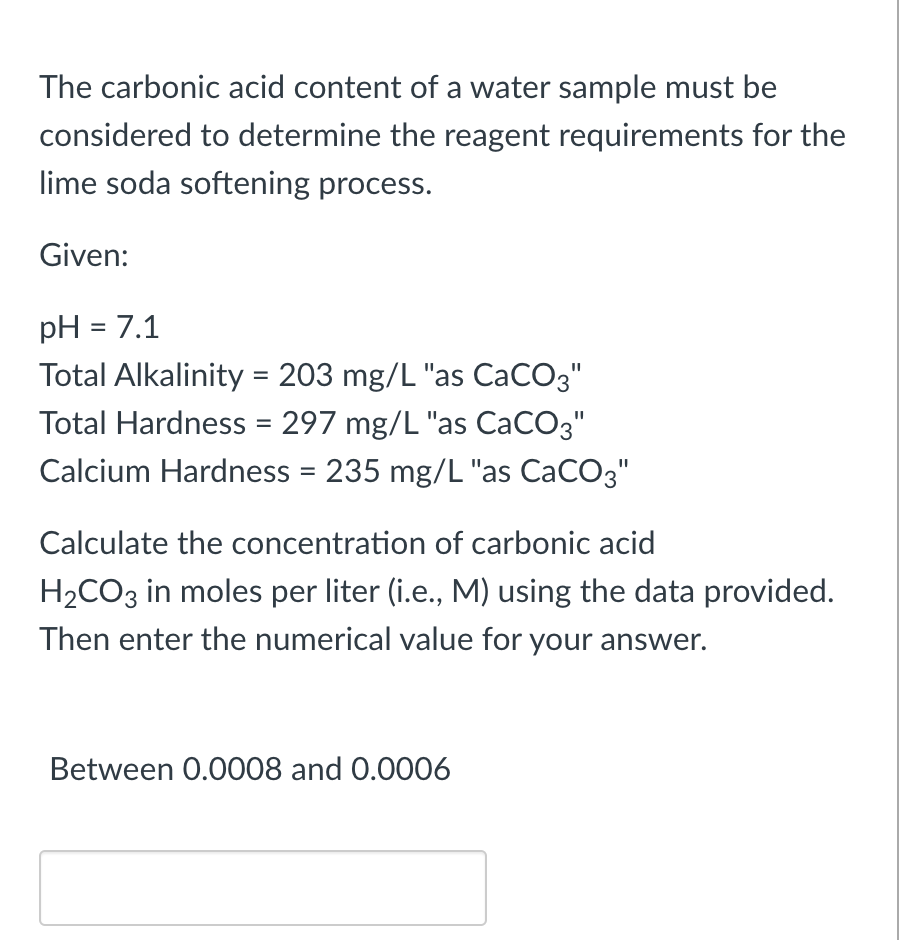Click inside the answer box border
This screenshot has width=911, height=940.
[x=262, y=886]
